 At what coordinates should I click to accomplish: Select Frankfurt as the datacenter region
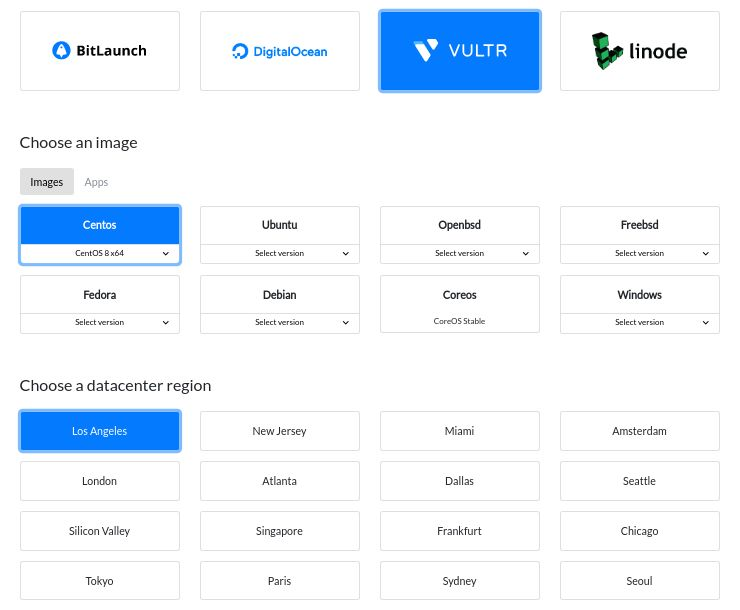point(460,531)
